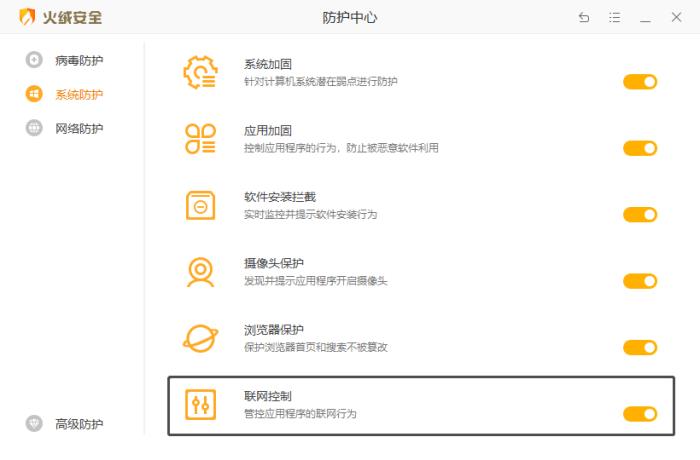Click the 浏览器保护 planet icon
The height and width of the screenshot is (460, 700).
click(x=200, y=338)
